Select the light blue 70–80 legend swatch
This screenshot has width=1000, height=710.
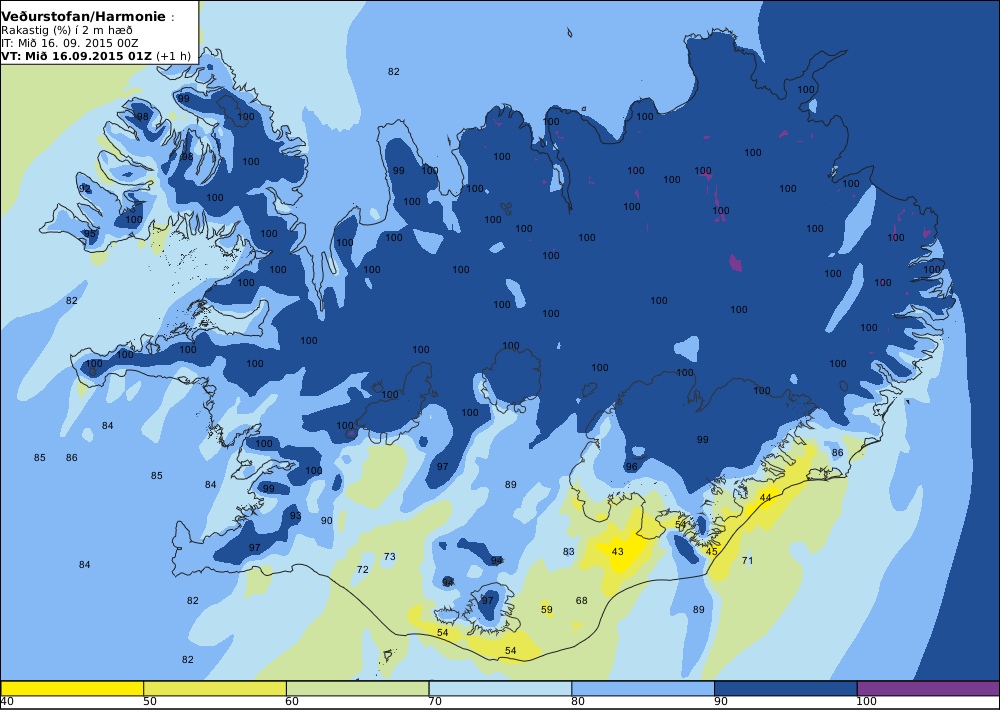(500, 688)
